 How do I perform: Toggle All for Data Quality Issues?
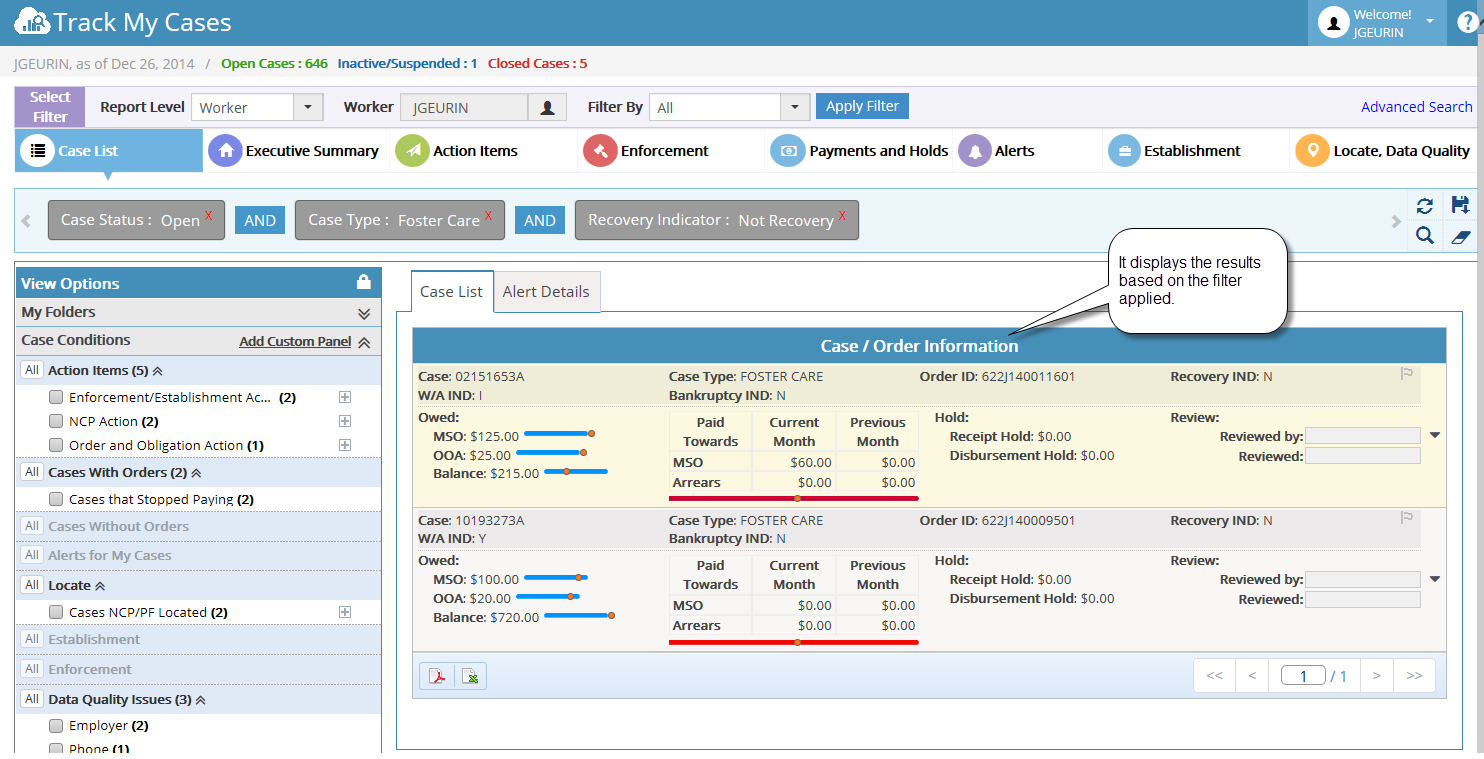[x=32, y=699]
